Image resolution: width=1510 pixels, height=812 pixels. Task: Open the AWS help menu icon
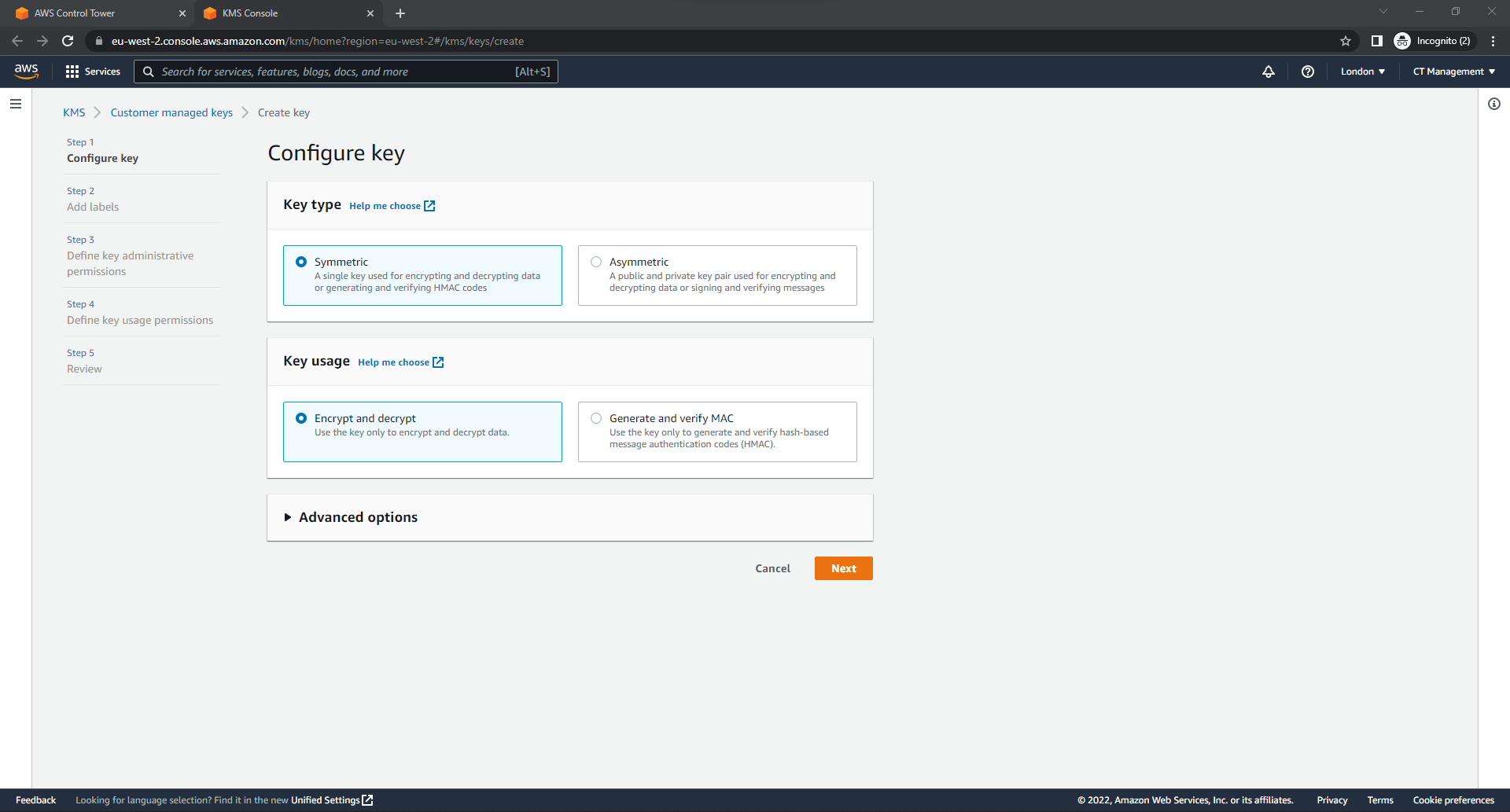point(1308,72)
